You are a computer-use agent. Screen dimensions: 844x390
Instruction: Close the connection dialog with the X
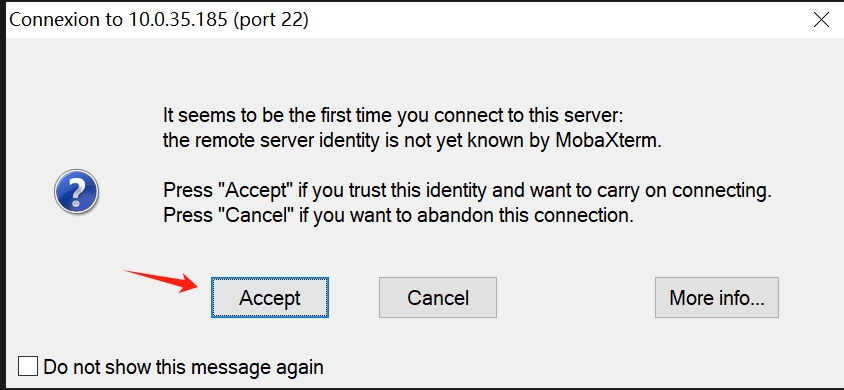(821, 19)
